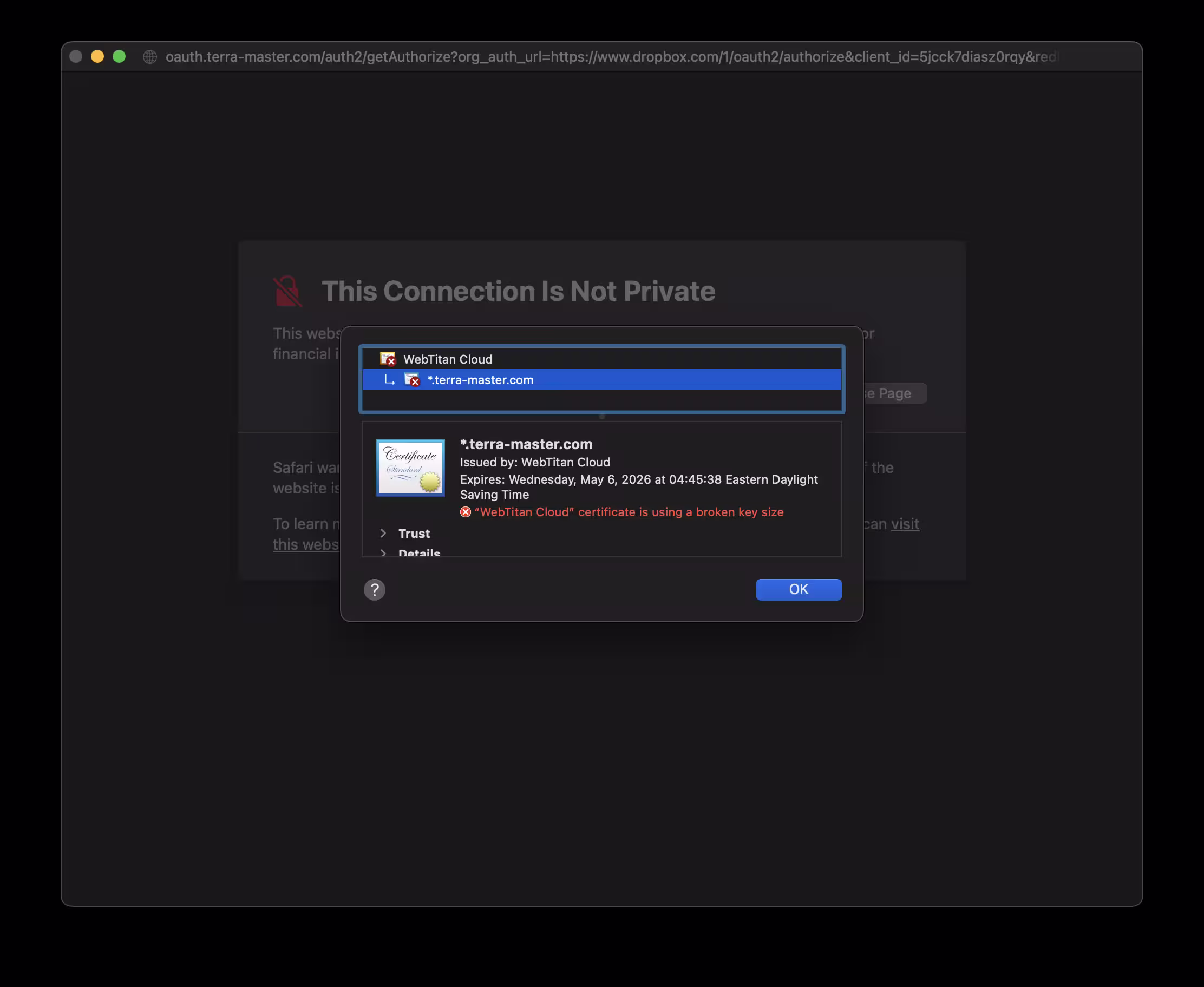Minimize window with the yellow button
Screen dimensions: 1204x987
(x=97, y=57)
